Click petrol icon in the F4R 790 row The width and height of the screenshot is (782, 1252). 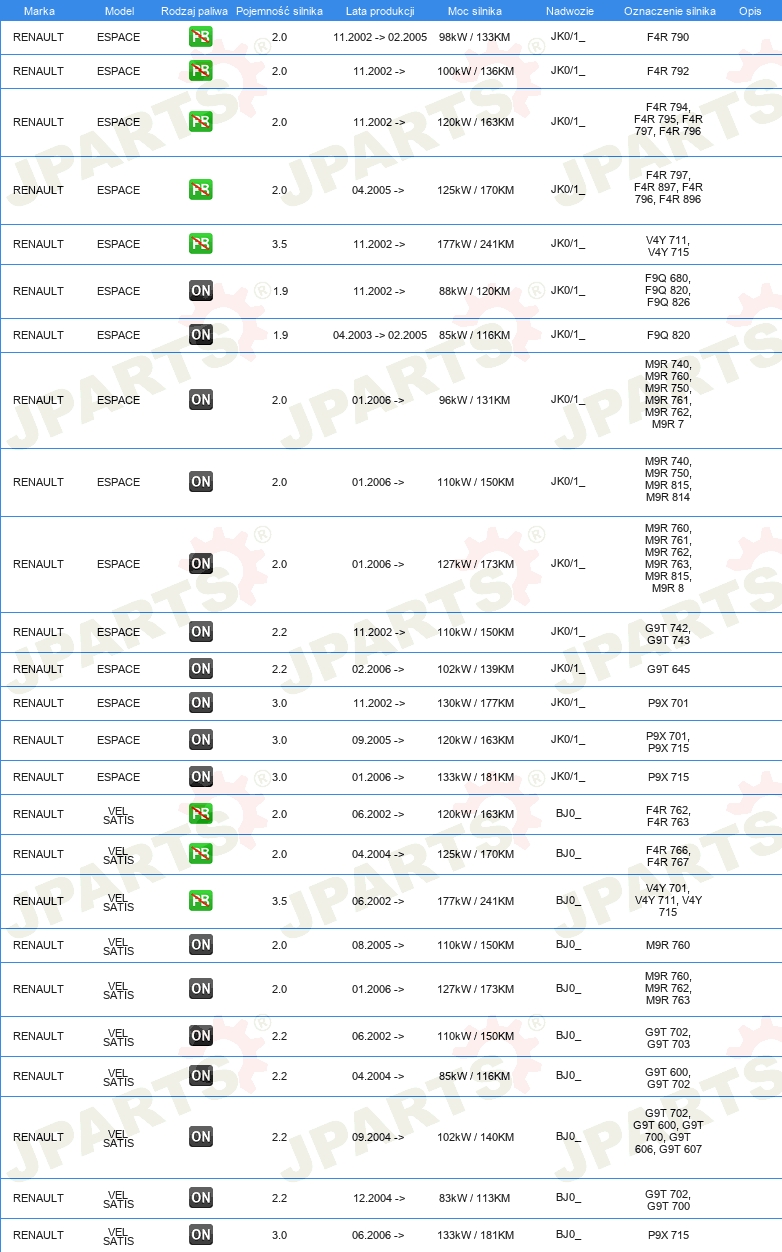[x=201, y=37]
